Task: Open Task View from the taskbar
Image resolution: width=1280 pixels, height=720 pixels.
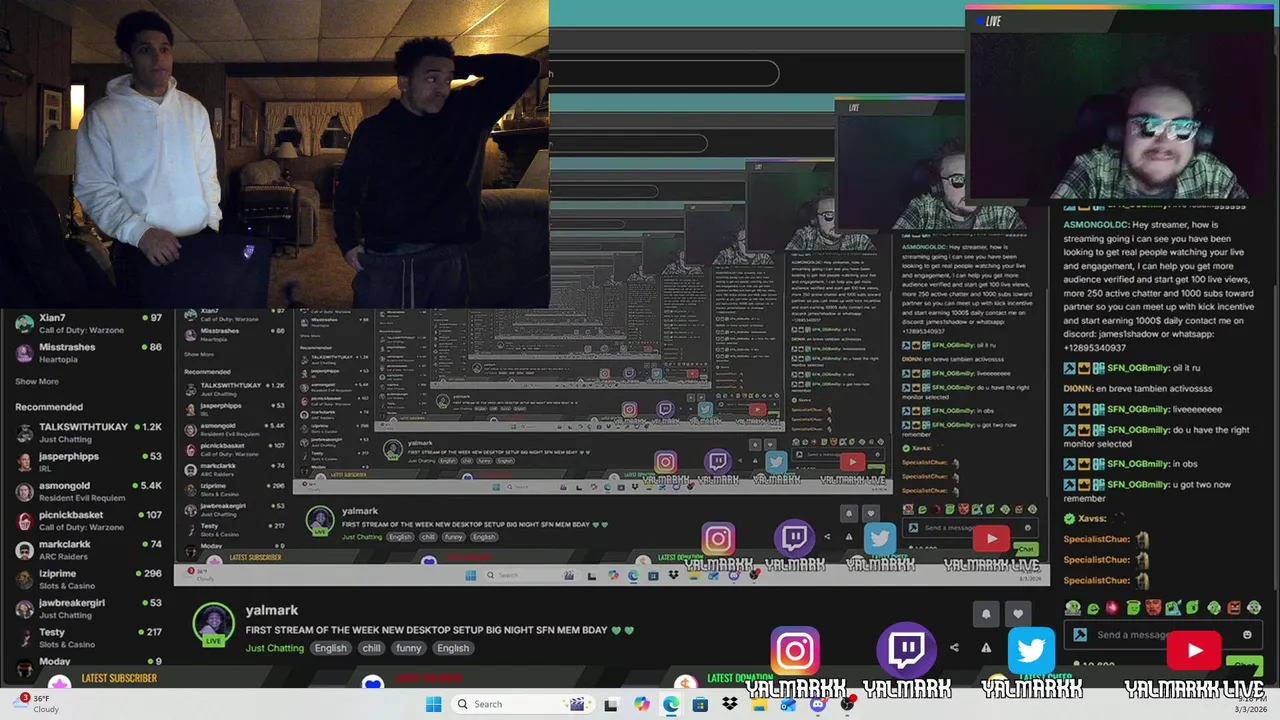Action: click(611, 704)
